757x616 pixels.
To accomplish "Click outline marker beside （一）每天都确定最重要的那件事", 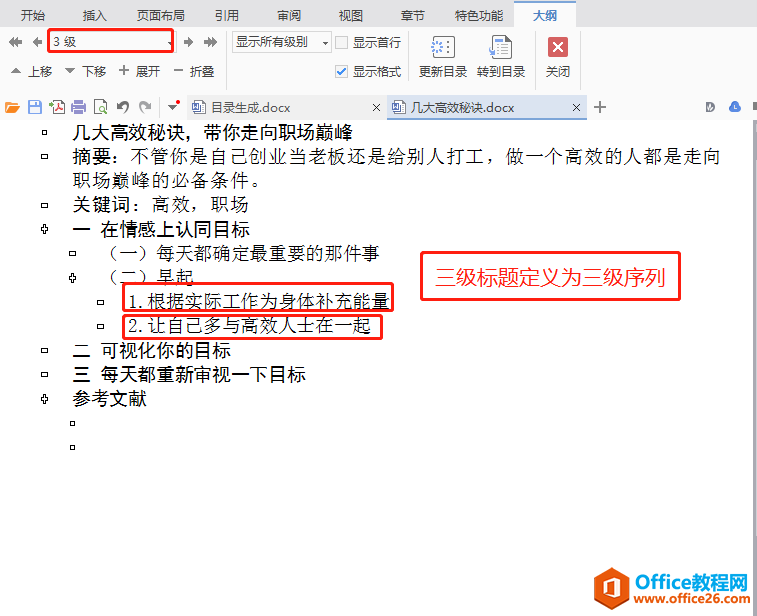I will 72,253.
